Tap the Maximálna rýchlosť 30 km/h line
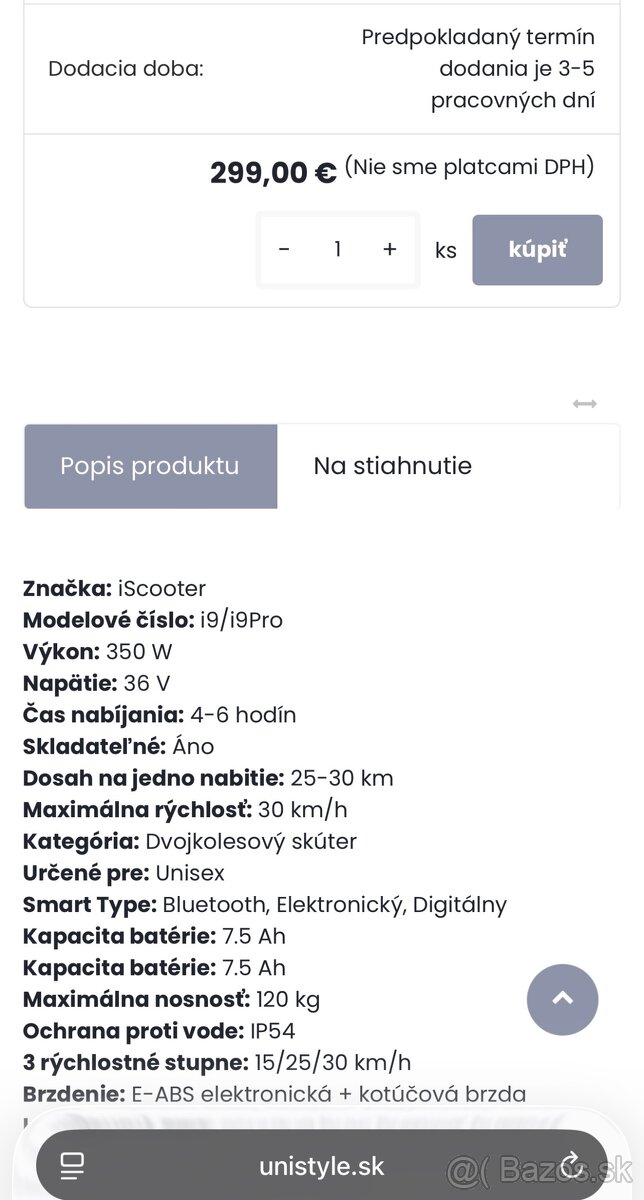The width and height of the screenshot is (644, 1200). (x=185, y=809)
